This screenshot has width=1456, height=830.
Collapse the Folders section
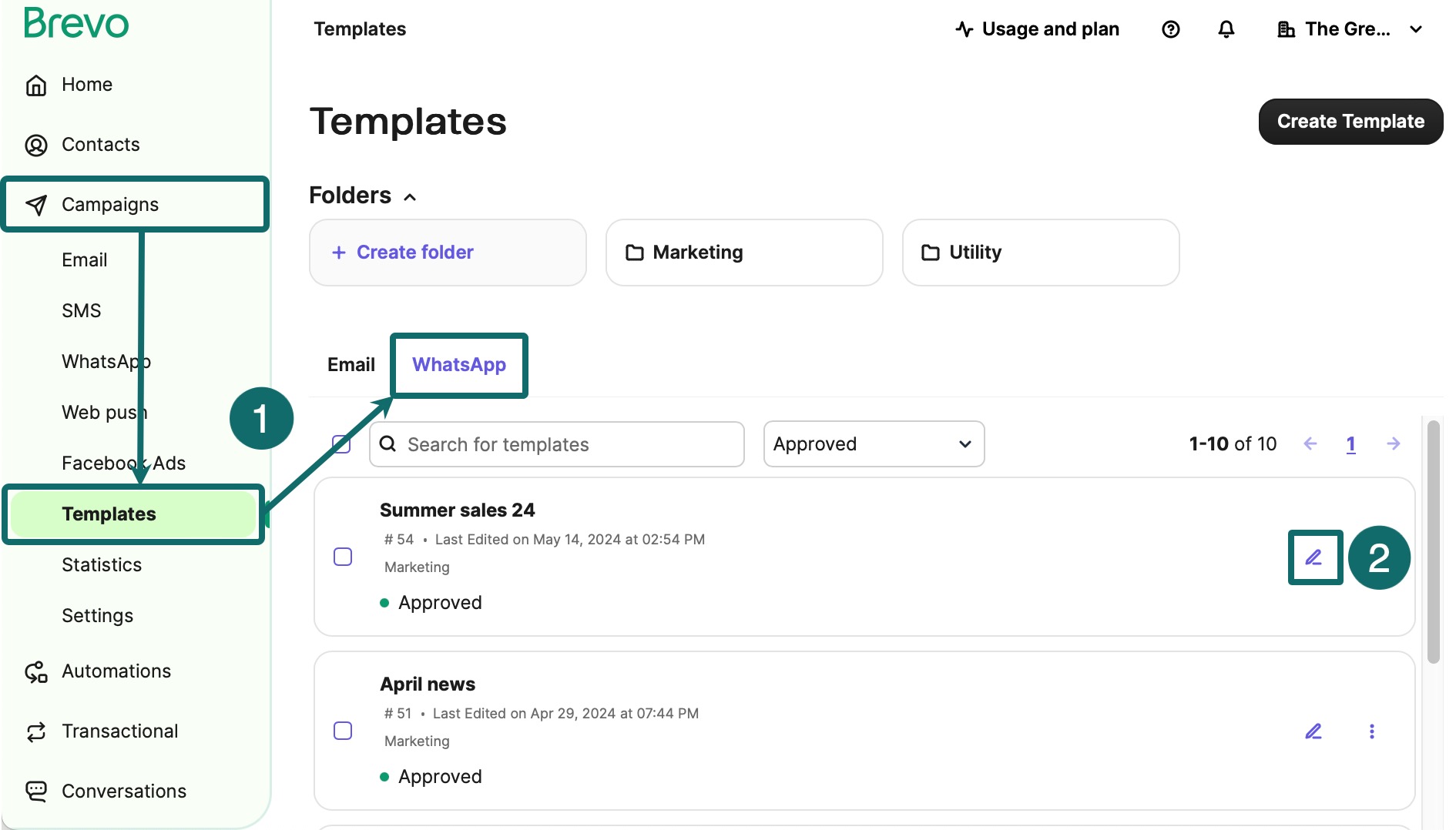point(410,197)
